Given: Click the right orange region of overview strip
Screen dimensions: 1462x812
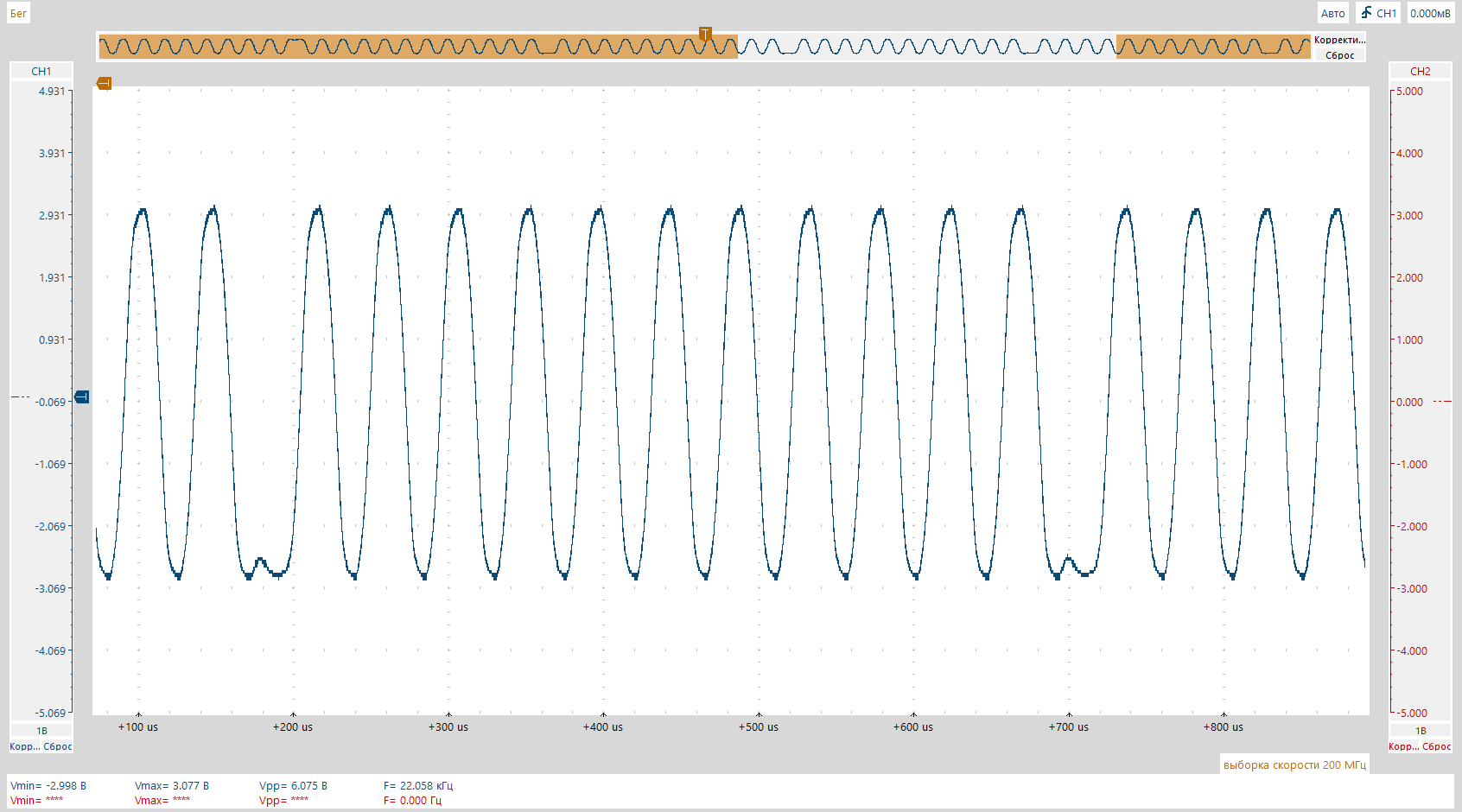Looking at the screenshot, I should (x=1213, y=47).
